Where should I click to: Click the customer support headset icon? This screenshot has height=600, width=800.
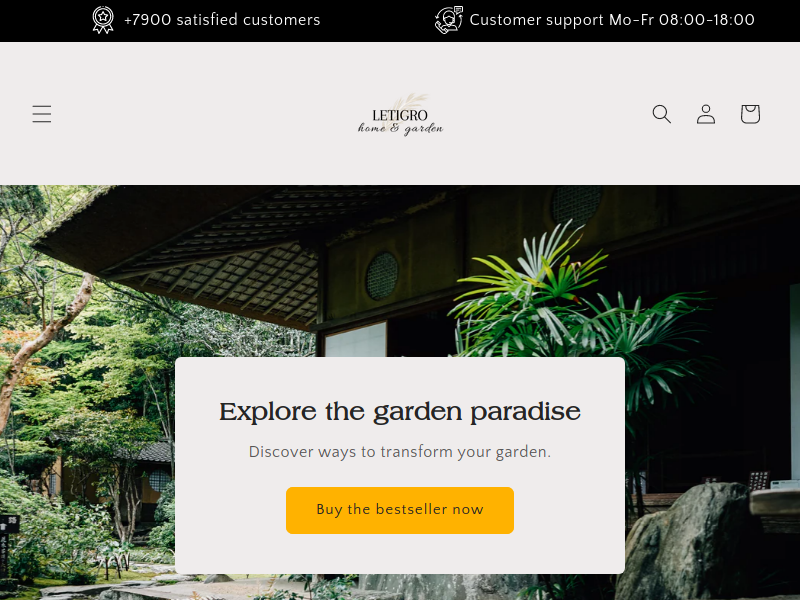tap(448, 20)
